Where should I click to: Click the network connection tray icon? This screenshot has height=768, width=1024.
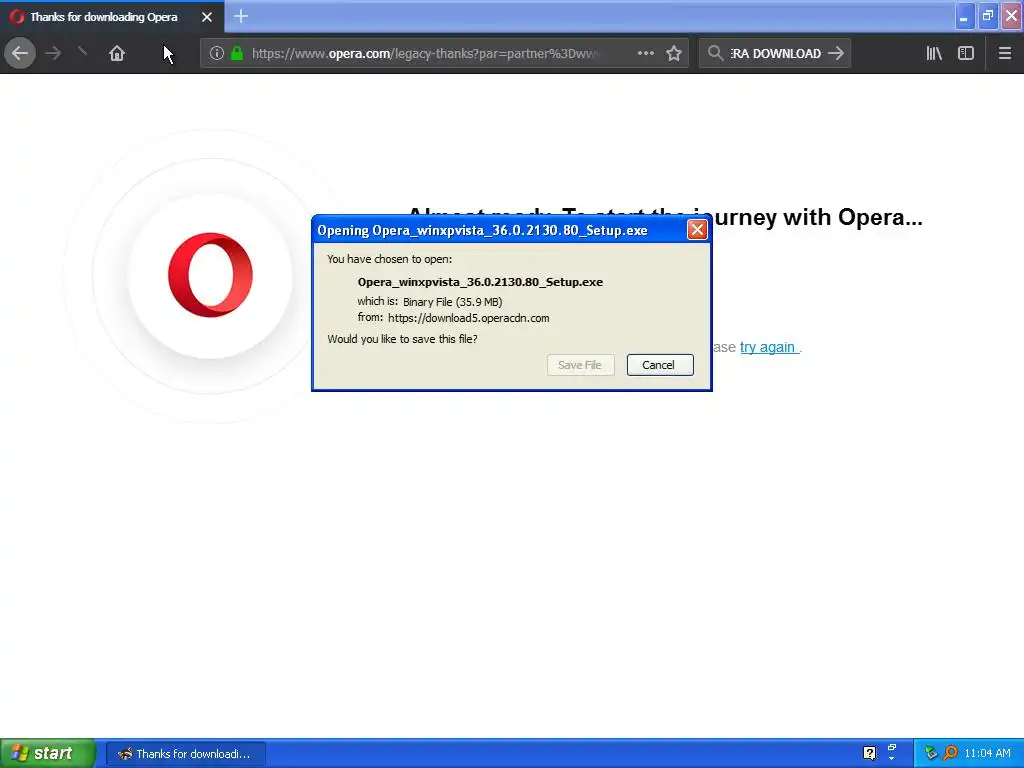[931, 753]
